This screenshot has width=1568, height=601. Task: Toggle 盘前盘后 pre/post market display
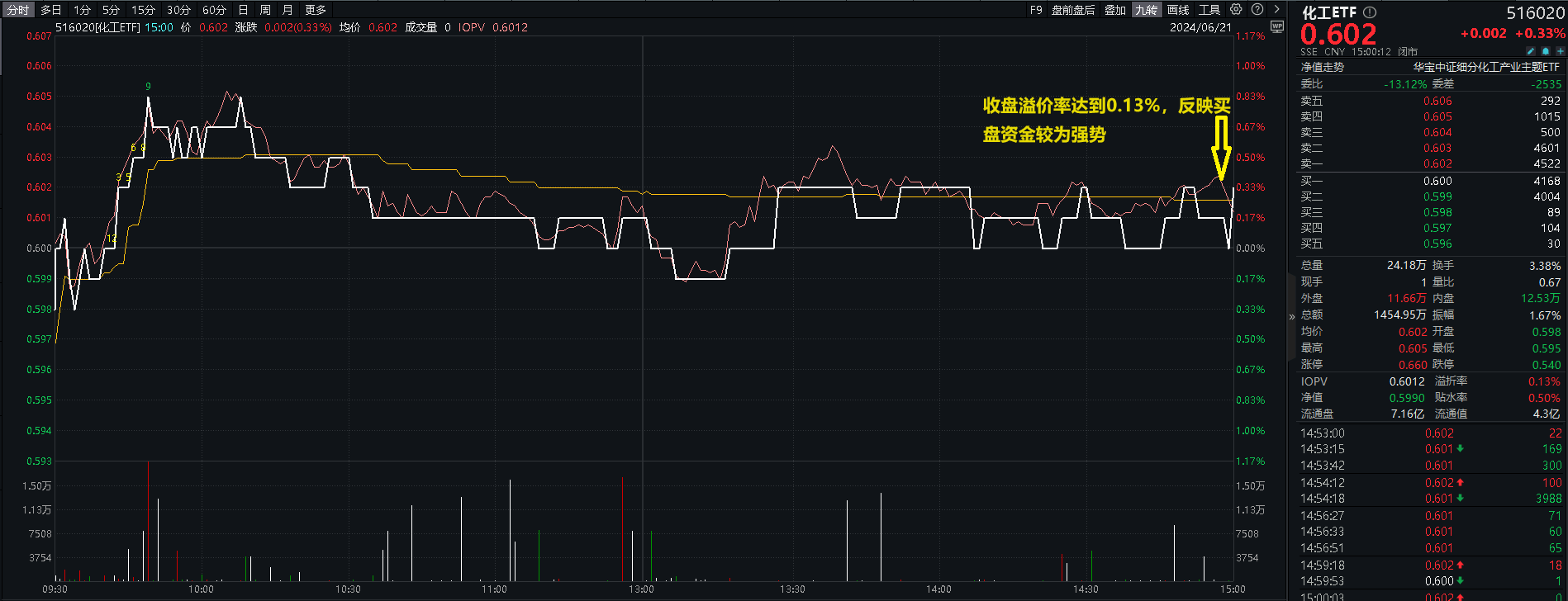(x=1073, y=10)
